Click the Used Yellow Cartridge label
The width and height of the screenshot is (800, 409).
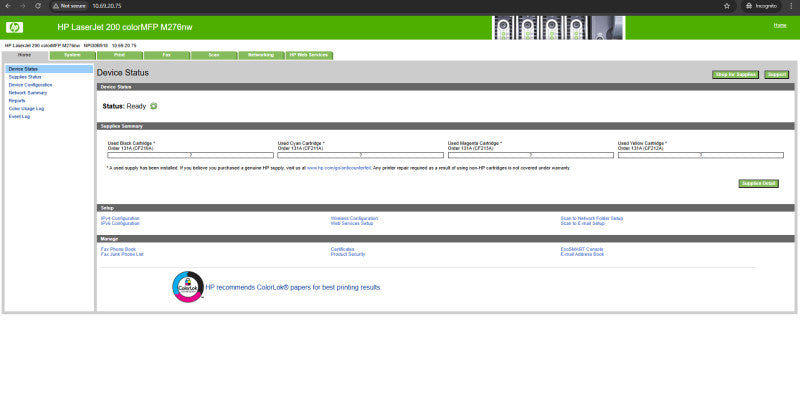tap(642, 143)
